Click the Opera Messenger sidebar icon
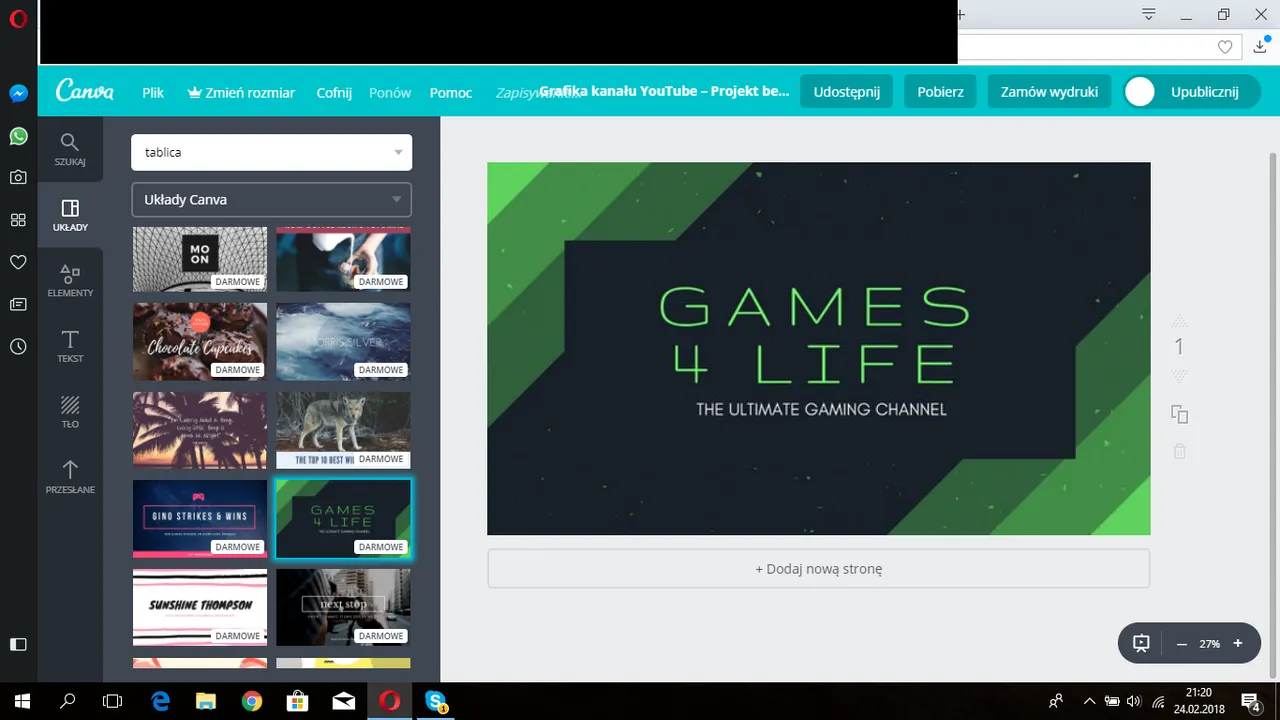Screen dimensions: 1280x720 18,93
